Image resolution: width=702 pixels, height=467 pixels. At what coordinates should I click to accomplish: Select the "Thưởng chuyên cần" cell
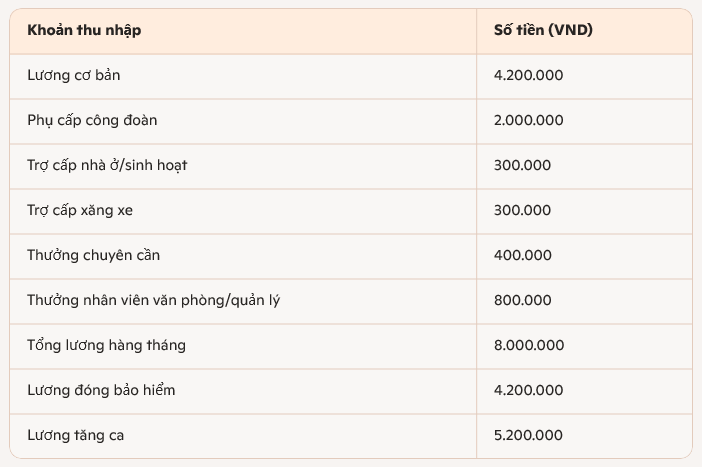point(93,255)
